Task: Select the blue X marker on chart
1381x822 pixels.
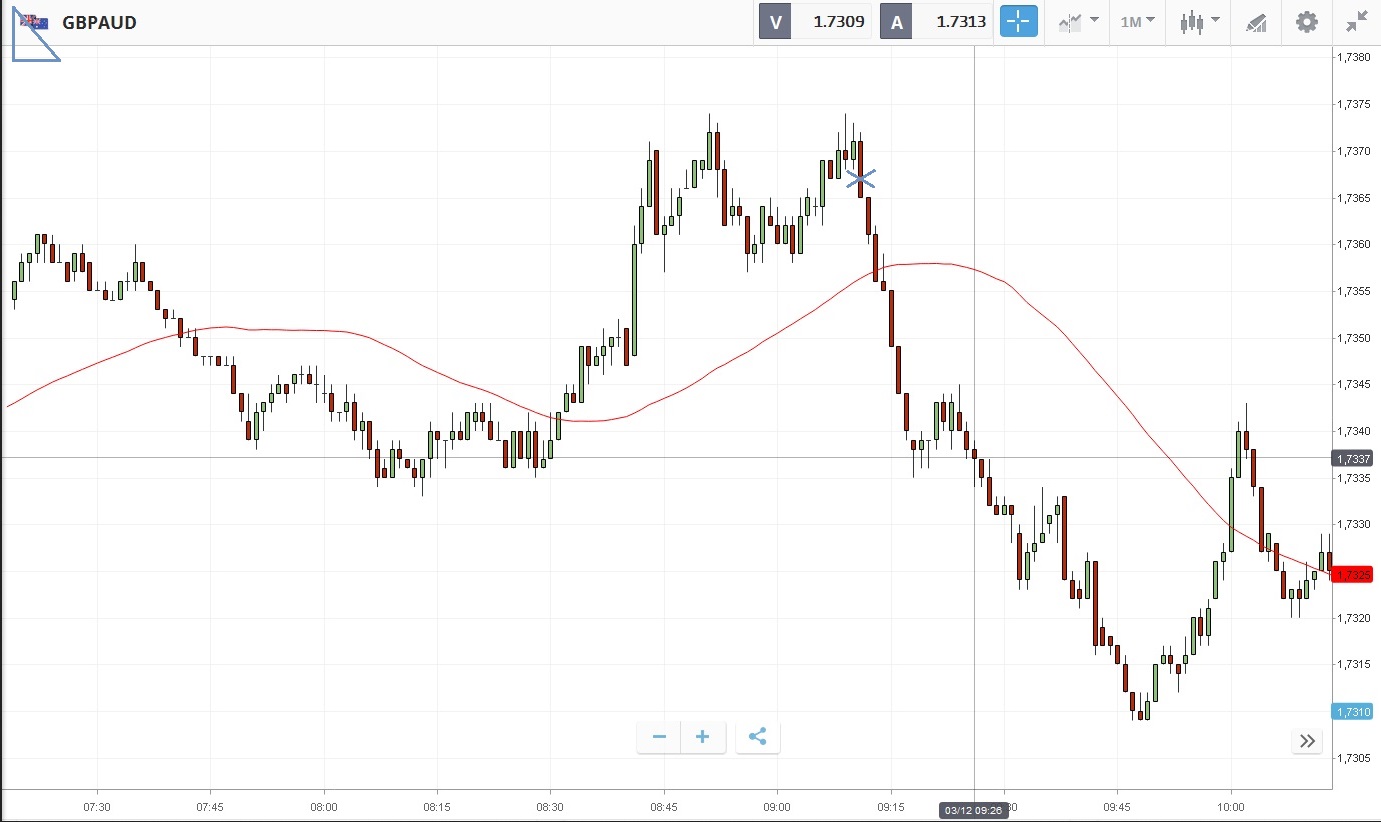Action: pyautogui.click(x=861, y=179)
